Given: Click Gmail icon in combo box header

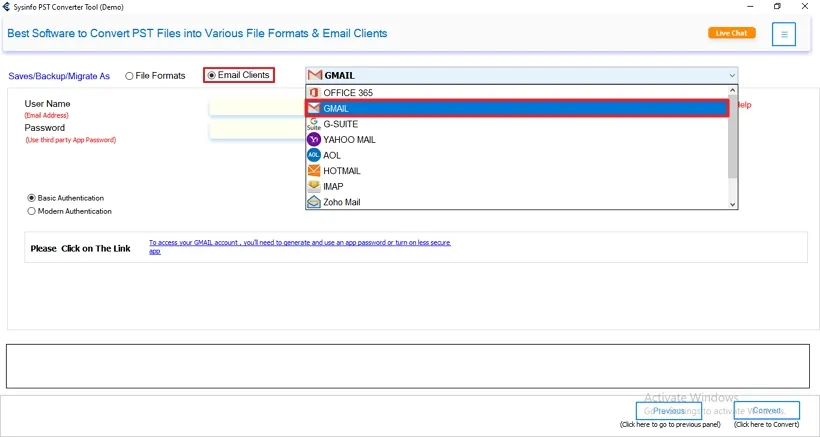Looking at the screenshot, I should 315,75.
